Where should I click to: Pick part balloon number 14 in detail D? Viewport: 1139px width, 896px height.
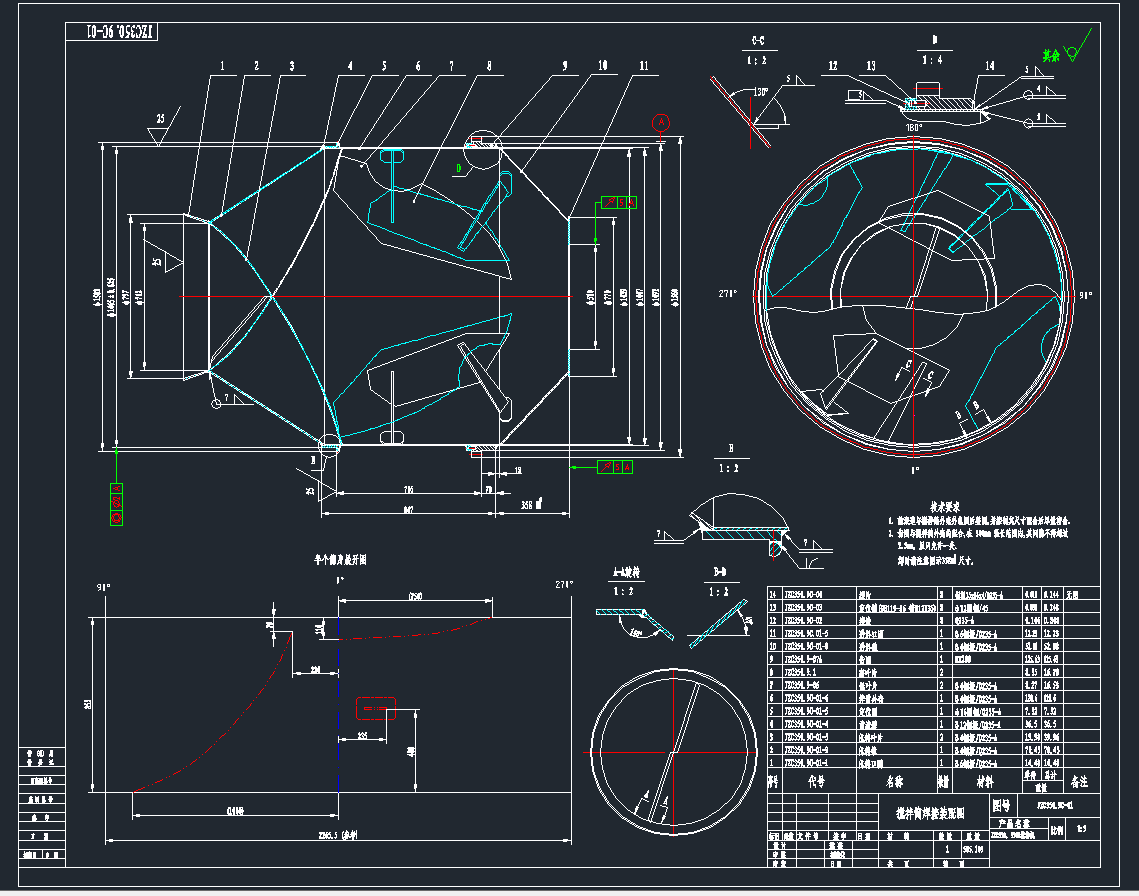[990, 66]
